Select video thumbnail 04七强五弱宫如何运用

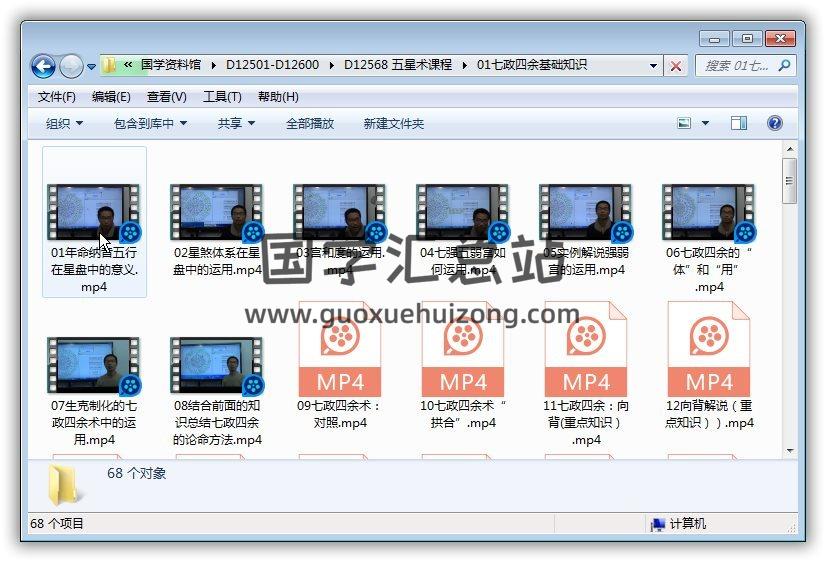click(463, 212)
